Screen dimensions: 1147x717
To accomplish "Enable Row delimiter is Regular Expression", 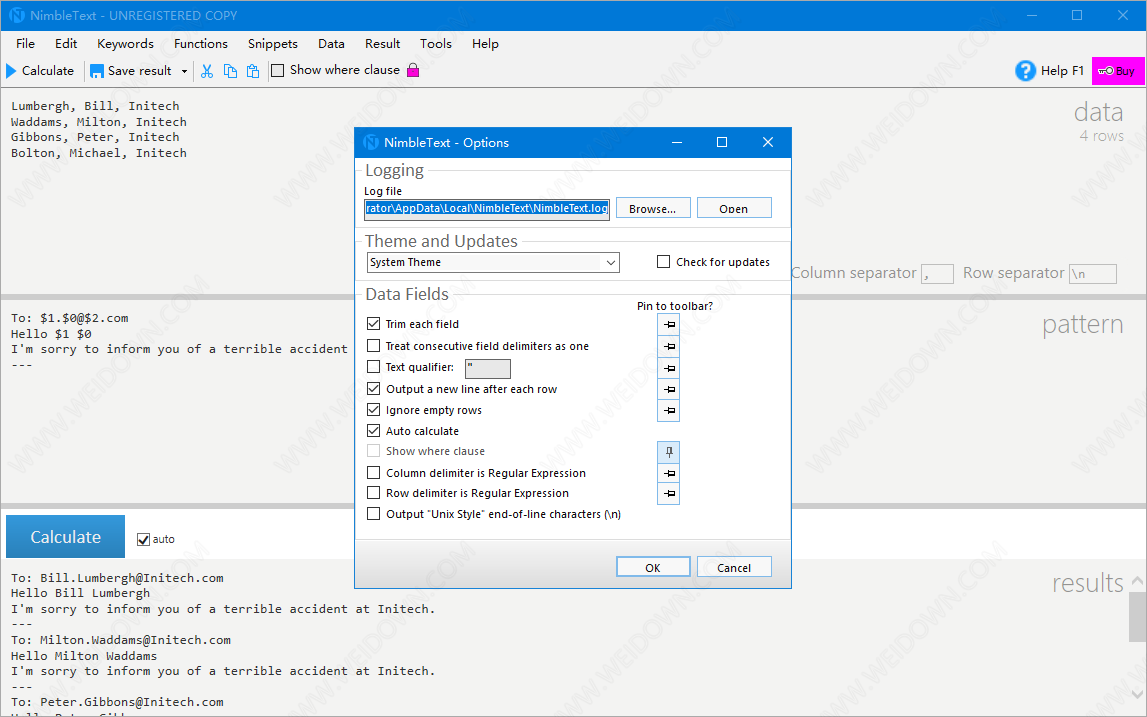I will click(374, 492).
